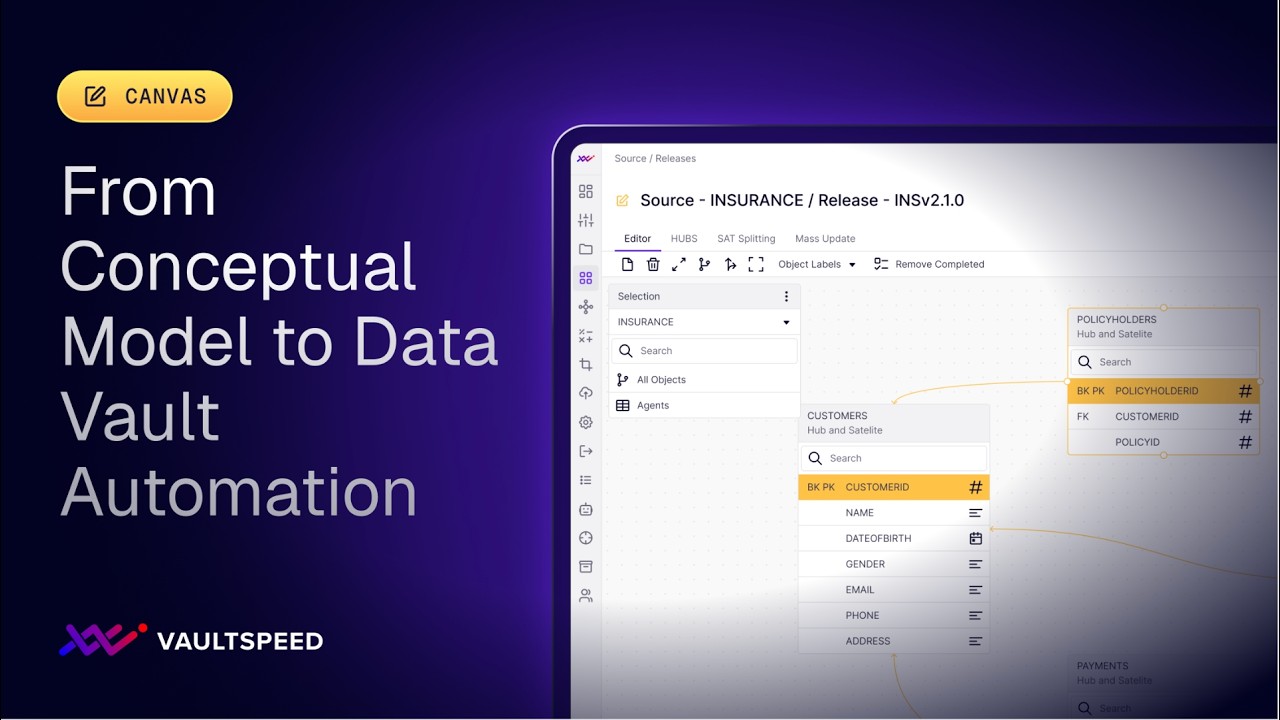The image size is (1280, 720).
Task: Open the robot icon in left sidebar
Action: point(586,509)
